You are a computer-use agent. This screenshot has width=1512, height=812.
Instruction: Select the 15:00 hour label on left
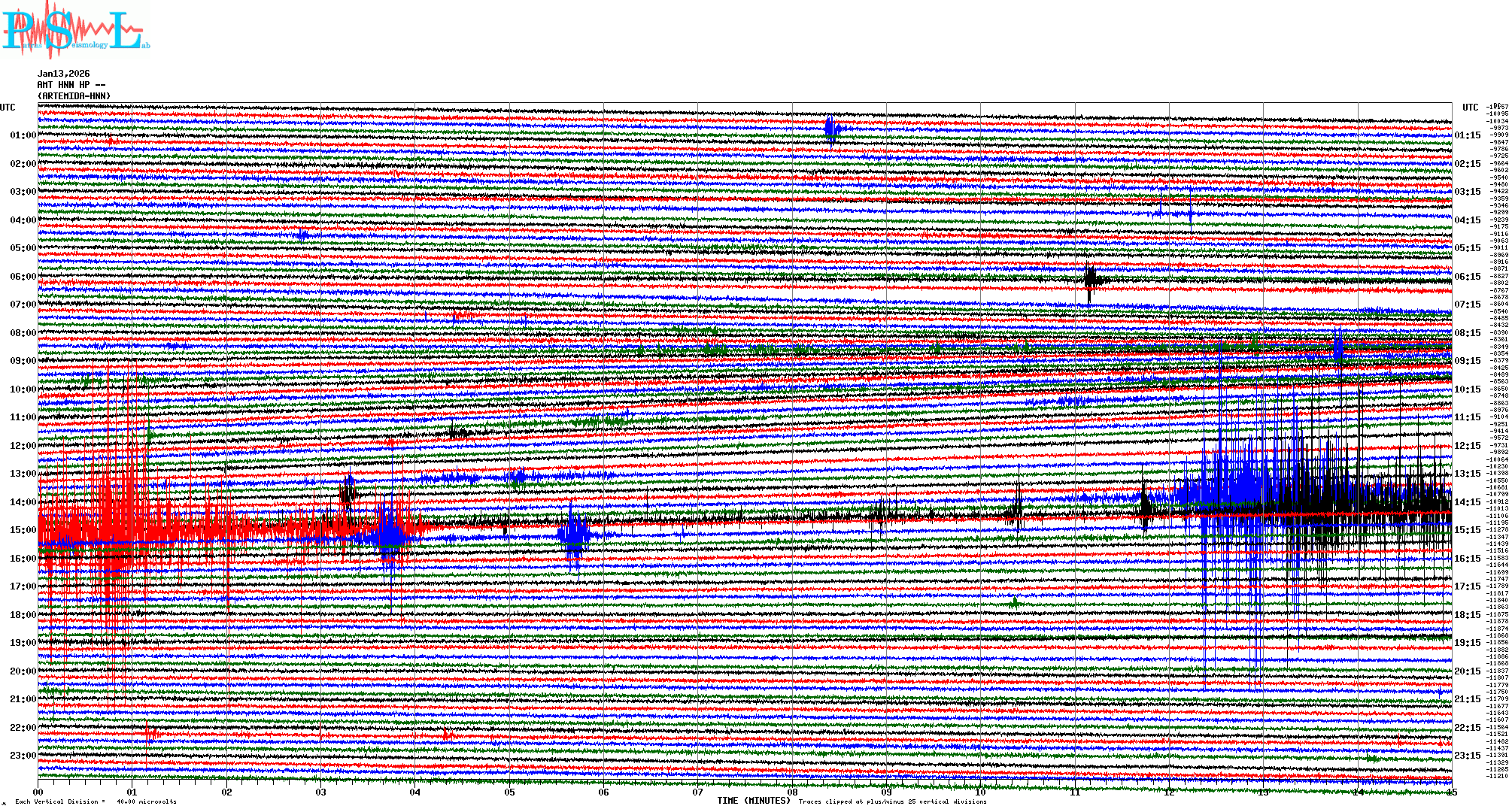click(23, 530)
